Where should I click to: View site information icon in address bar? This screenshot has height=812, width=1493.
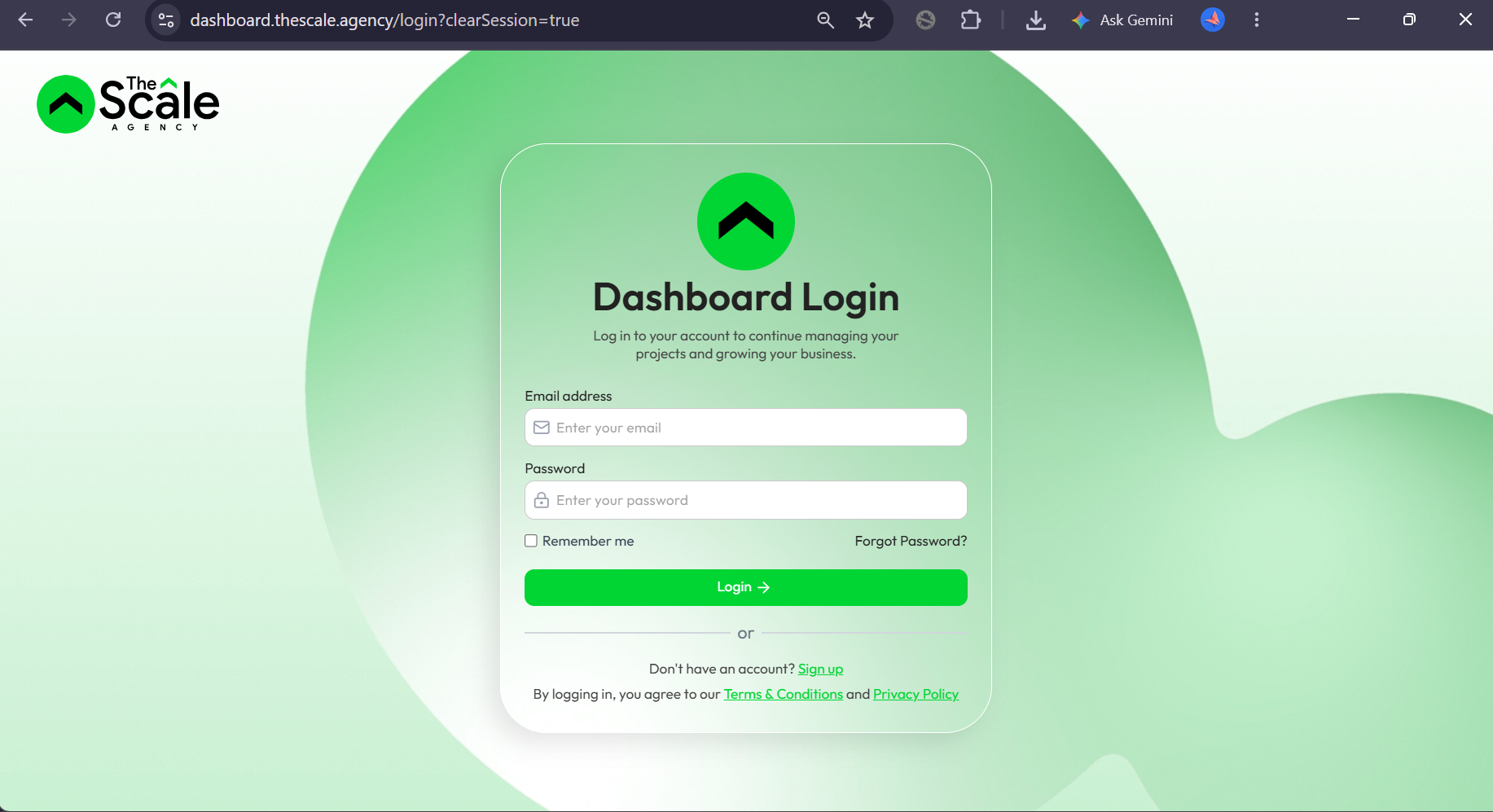point(166,20)
